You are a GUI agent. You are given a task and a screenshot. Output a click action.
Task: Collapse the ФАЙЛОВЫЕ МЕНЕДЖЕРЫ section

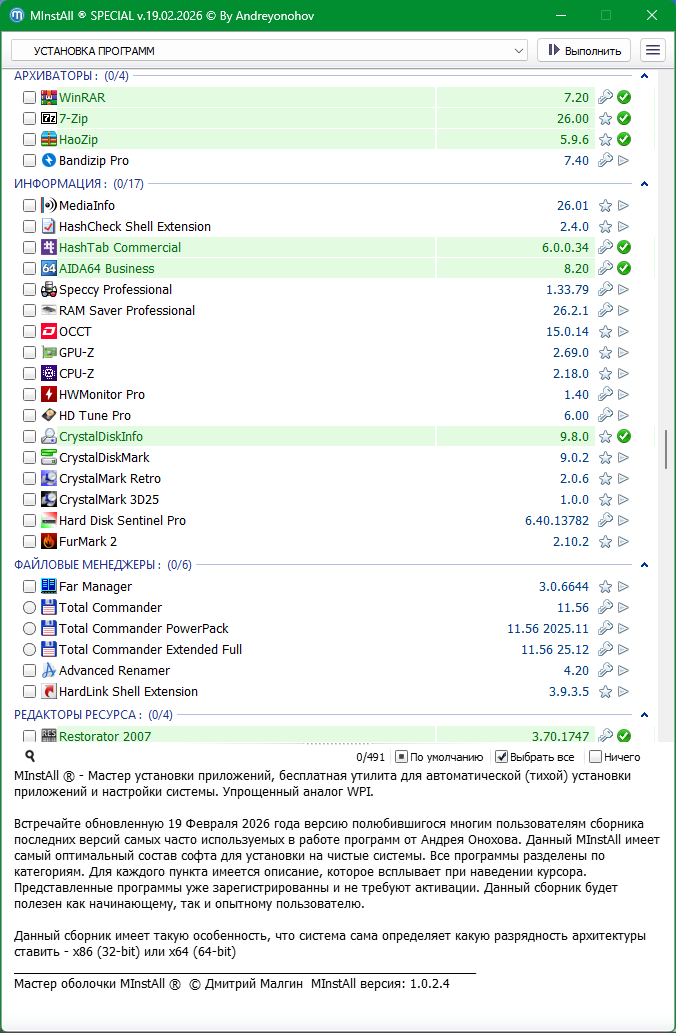(x=645, y=565)
